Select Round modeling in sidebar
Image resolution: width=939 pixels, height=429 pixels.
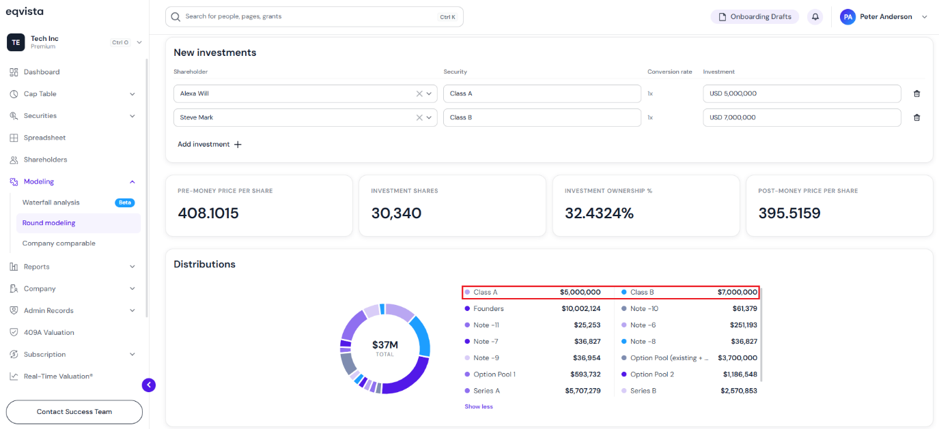[x=78, y=223]
